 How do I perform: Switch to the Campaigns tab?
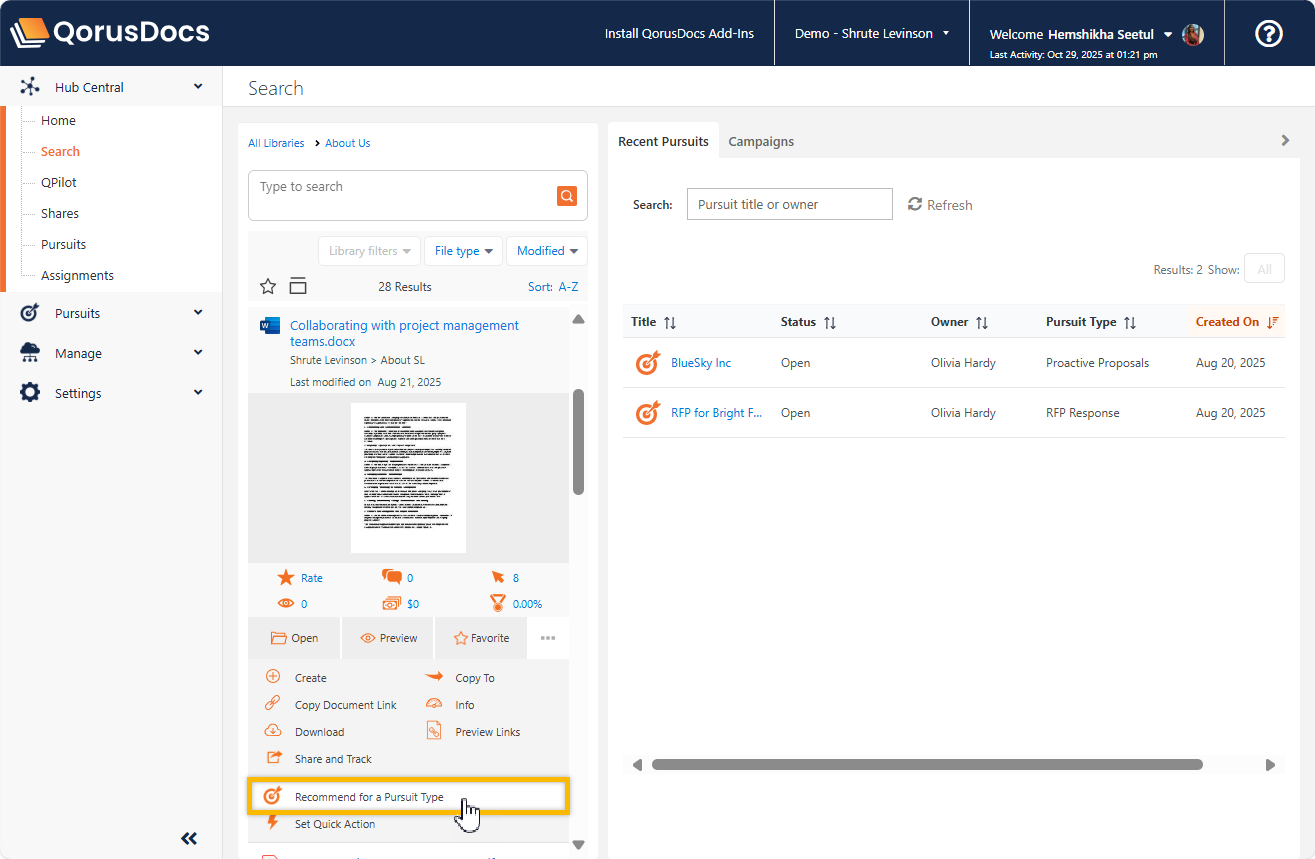761,141
